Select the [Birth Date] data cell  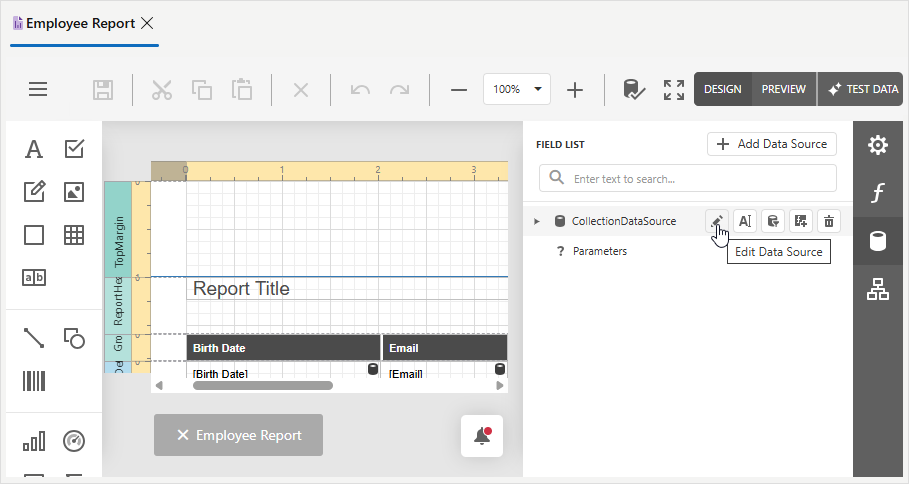coord(283,370)
